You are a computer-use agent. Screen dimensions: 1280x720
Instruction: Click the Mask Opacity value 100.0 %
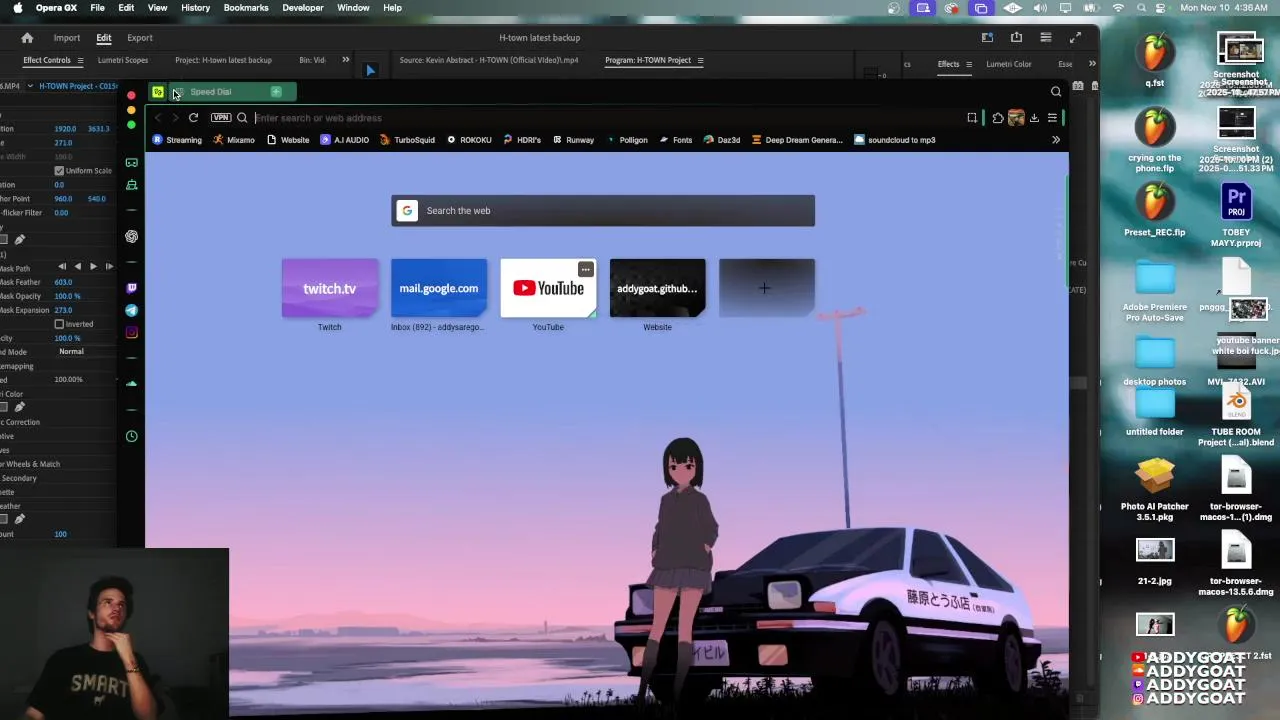(67, 296)
